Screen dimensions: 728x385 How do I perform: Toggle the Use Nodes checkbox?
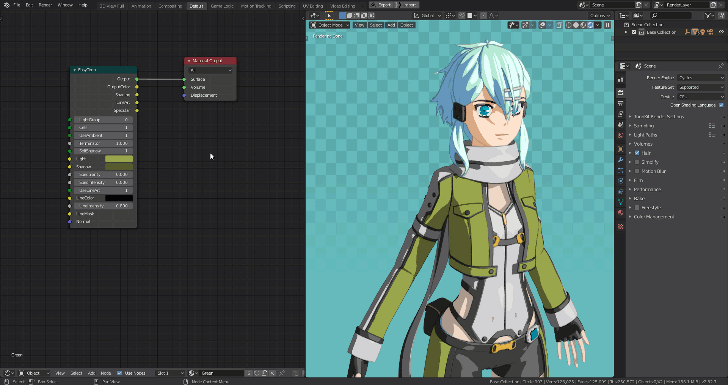click(x=119, y=373)
